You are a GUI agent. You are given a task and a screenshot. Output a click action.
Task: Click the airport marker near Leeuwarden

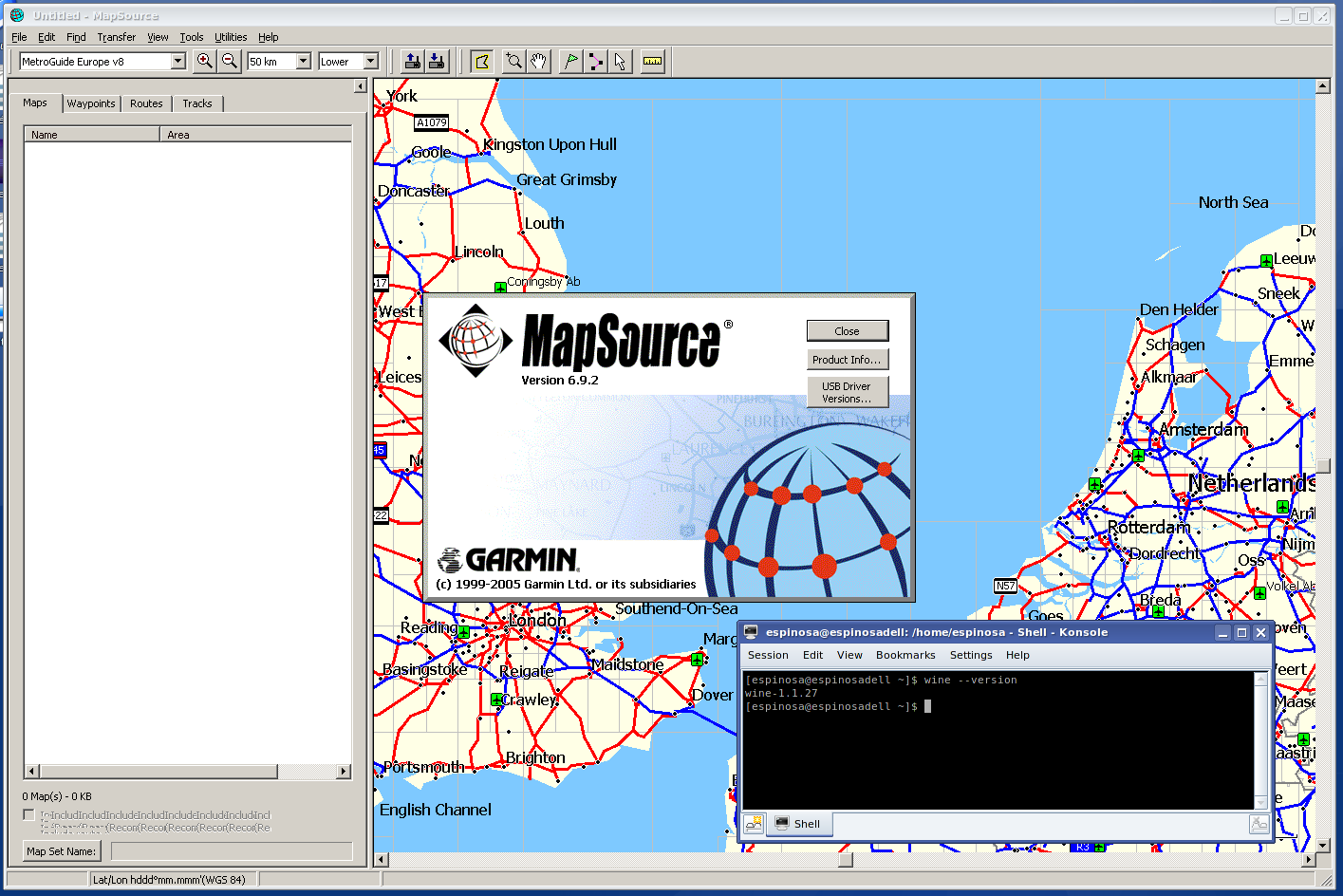[x=1266, y=260]
